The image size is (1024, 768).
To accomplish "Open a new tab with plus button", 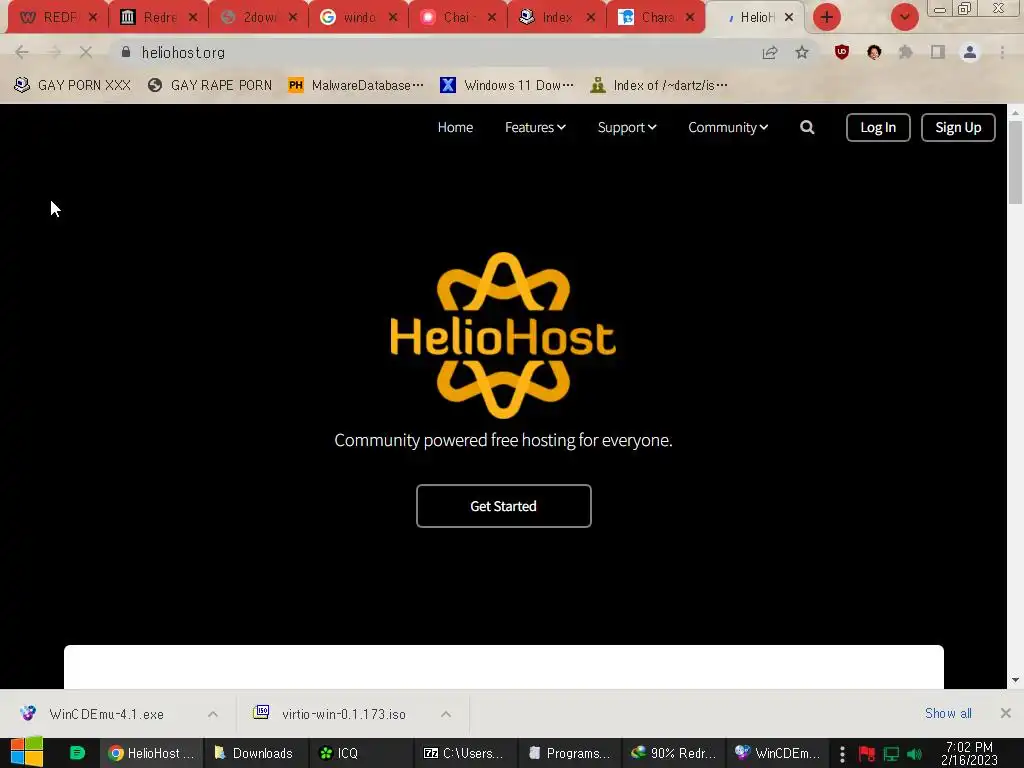I will (827, 17).
